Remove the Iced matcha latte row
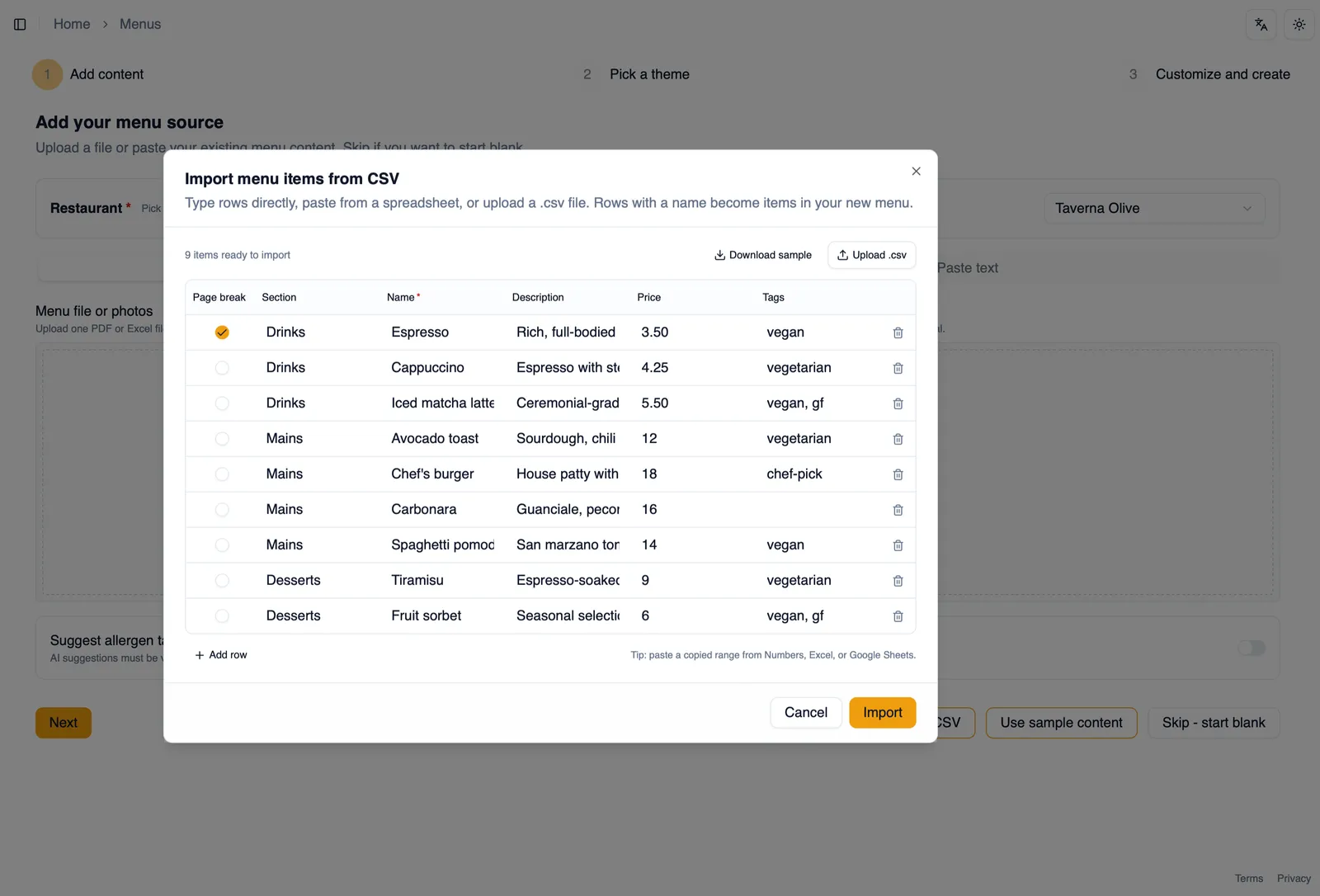Viewport: 1320px width, 896px height. [898, 403]
